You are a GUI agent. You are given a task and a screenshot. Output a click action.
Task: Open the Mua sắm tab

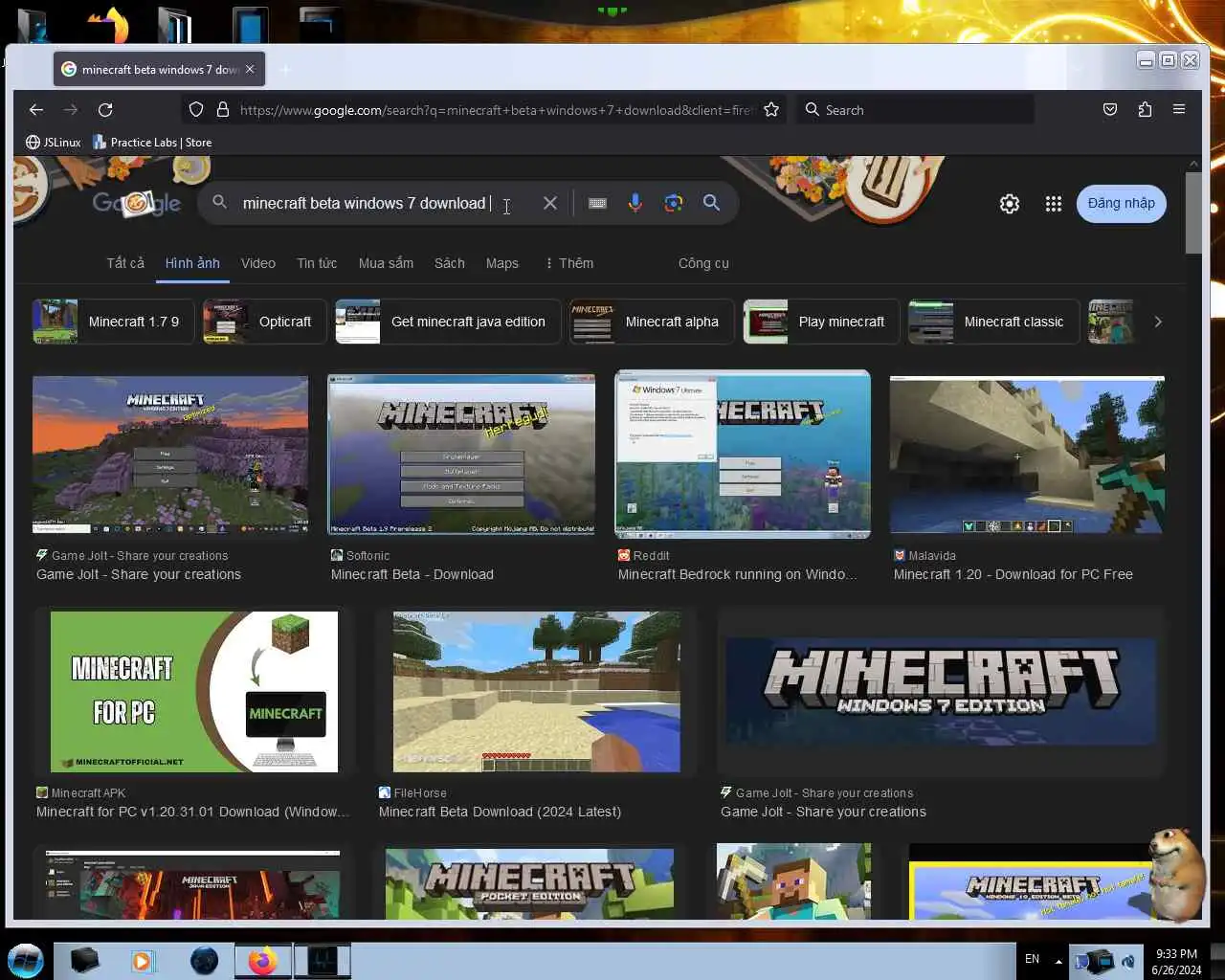(386, 263)
